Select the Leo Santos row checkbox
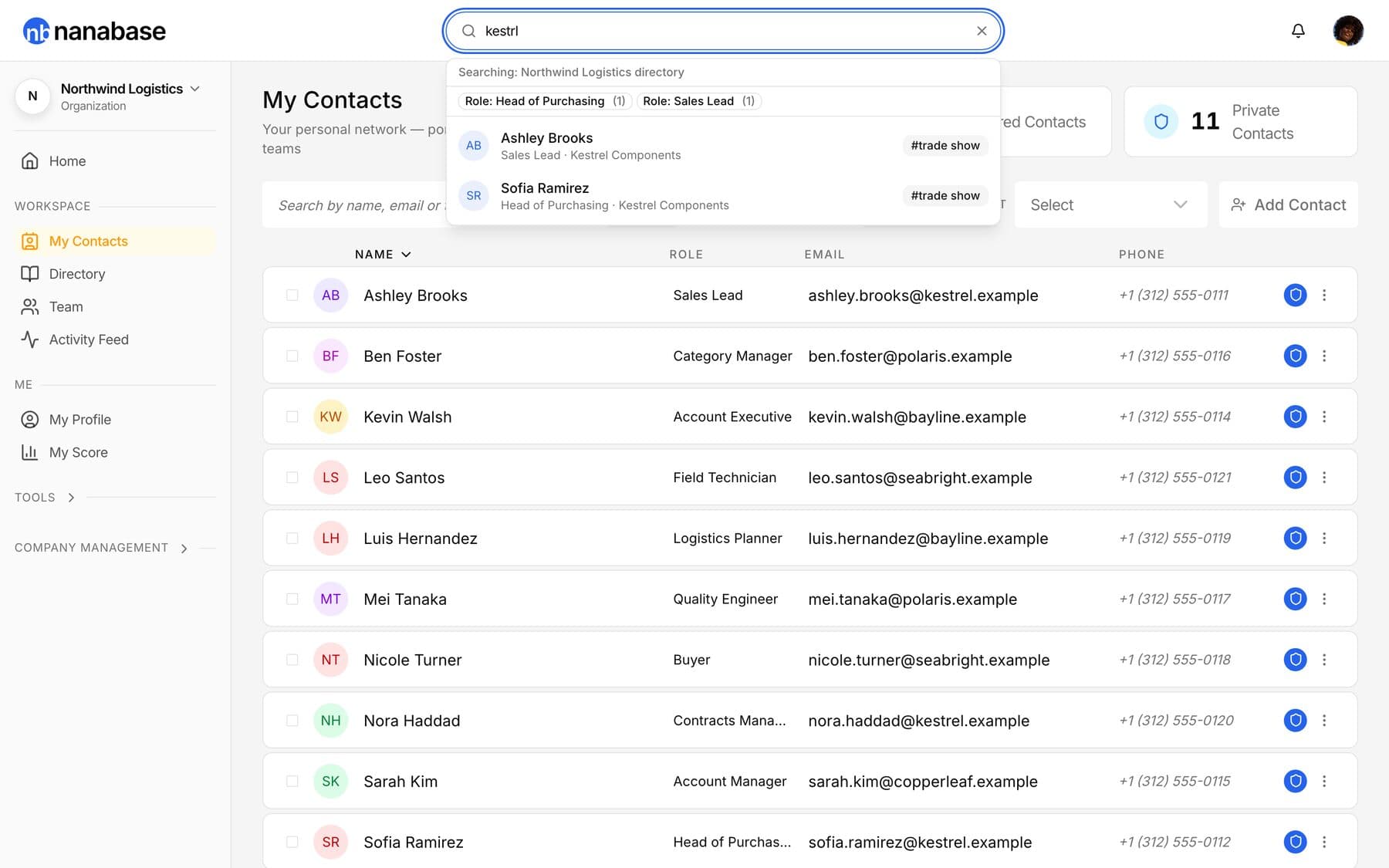This screenshot has height=868, width=1389. click(x=292, y=478)
